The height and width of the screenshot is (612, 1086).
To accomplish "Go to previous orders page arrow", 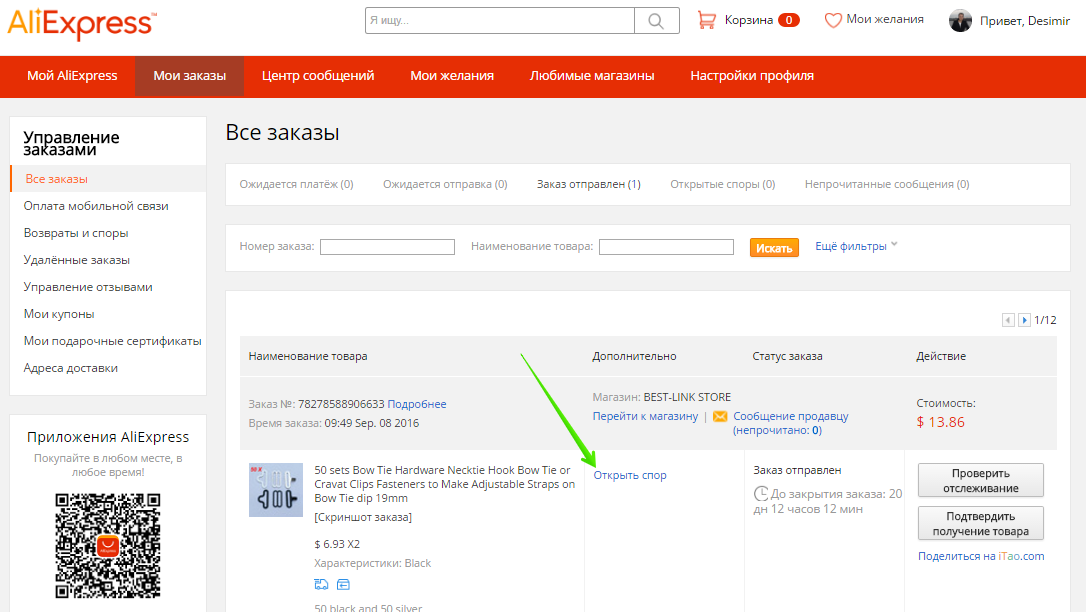I will pyautogui.click(x=1008, y=320).
